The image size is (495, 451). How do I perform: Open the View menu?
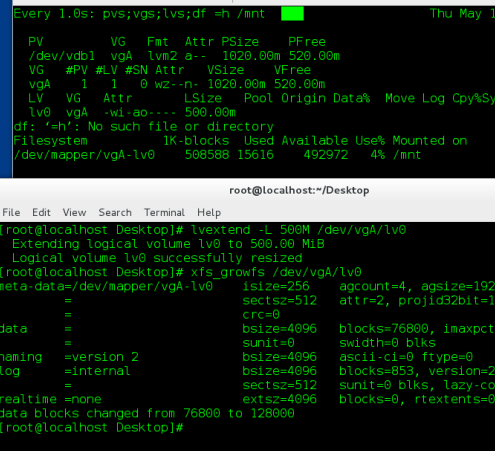pos(74,212)
